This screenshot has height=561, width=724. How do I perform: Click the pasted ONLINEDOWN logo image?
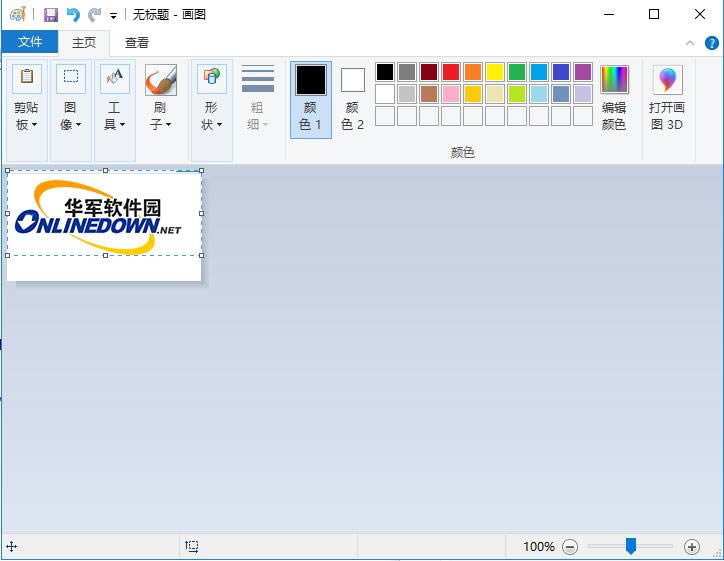(104, 213)
